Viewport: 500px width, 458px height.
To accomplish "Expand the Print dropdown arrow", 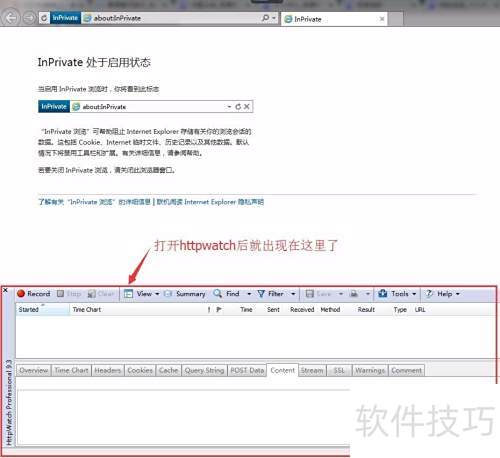I will click(368, 294).
